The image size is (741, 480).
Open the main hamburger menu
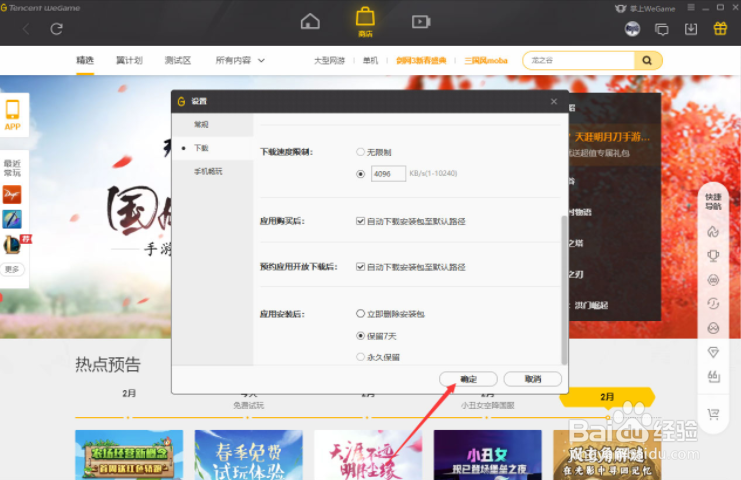(x=691, y=8)
